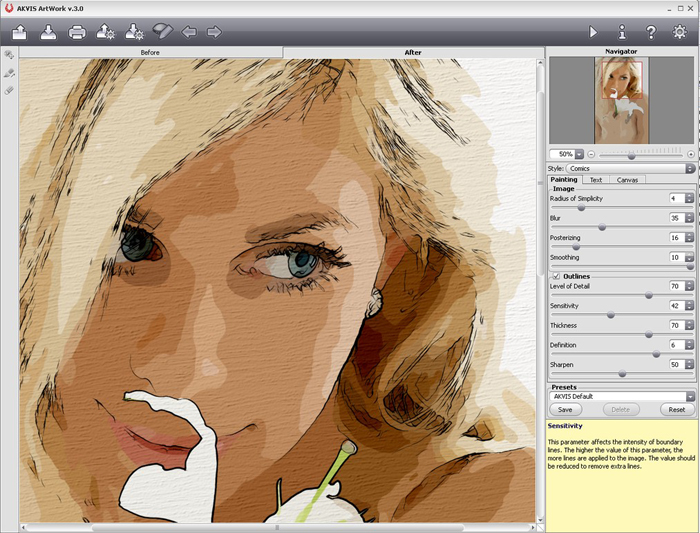The height and width of the screenshot is (533, 700).
Task: Click the Open image icon in toolbar
Action: point(20,32)
